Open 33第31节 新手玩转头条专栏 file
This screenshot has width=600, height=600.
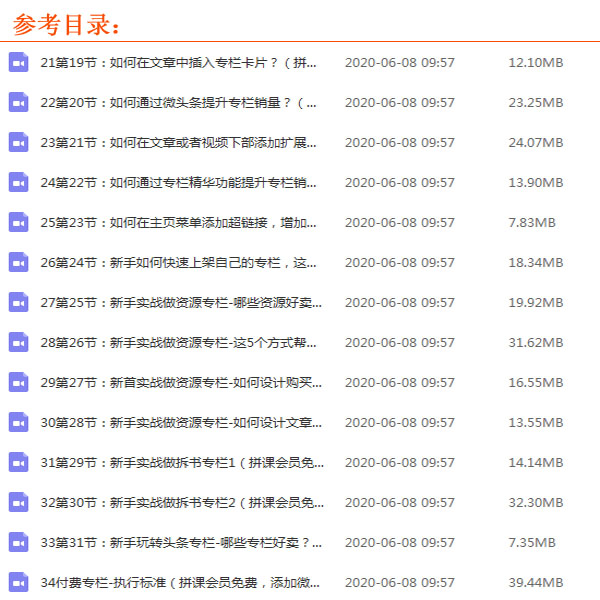[180, 542]
